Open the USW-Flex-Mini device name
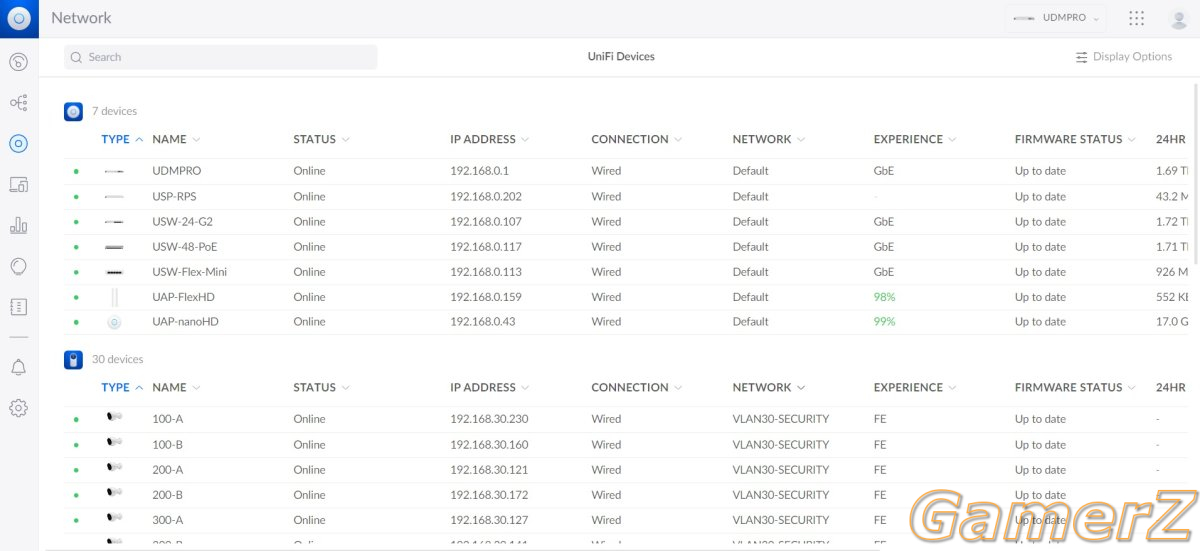Viewport: 1200px width, 551px height. click(189, 272)
